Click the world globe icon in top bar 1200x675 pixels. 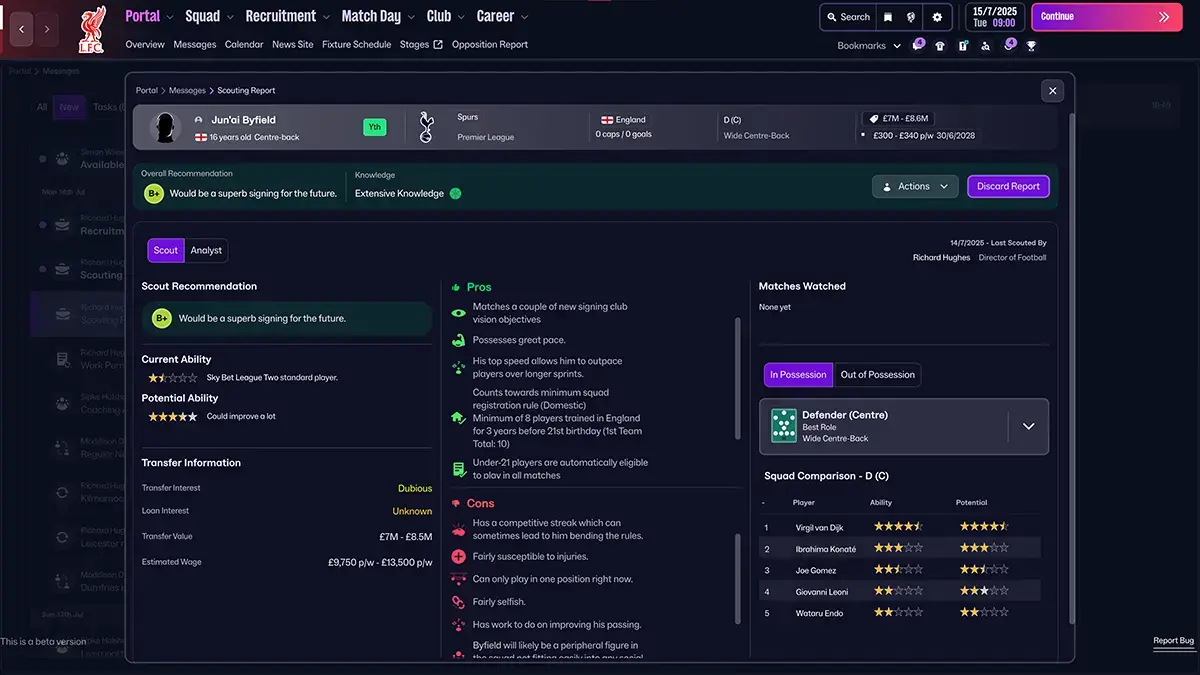coord(912,17)
